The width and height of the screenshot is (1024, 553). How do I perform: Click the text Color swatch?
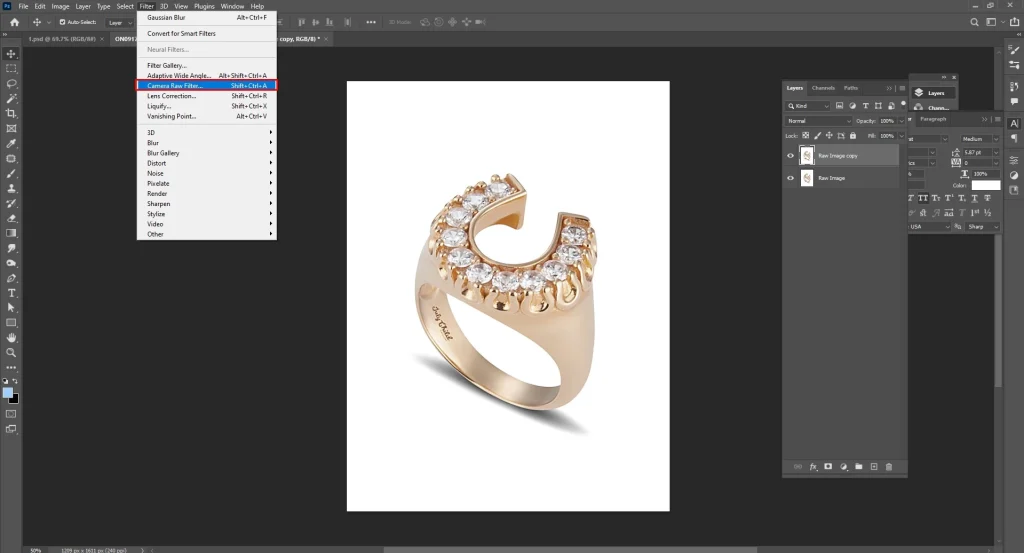[x=986, y=185]
